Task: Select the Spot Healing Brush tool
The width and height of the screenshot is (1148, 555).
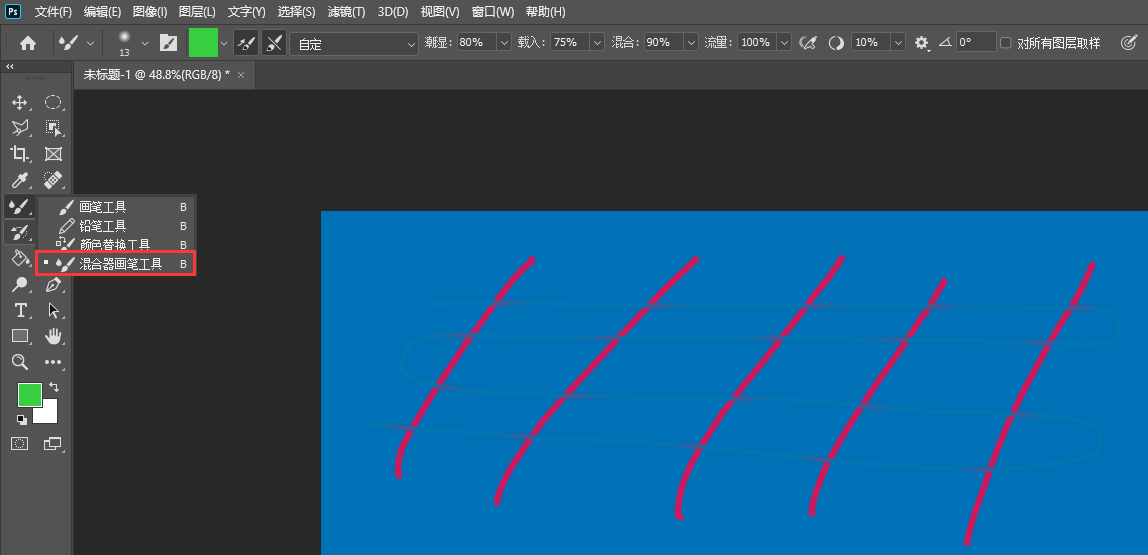Action: 53,180
